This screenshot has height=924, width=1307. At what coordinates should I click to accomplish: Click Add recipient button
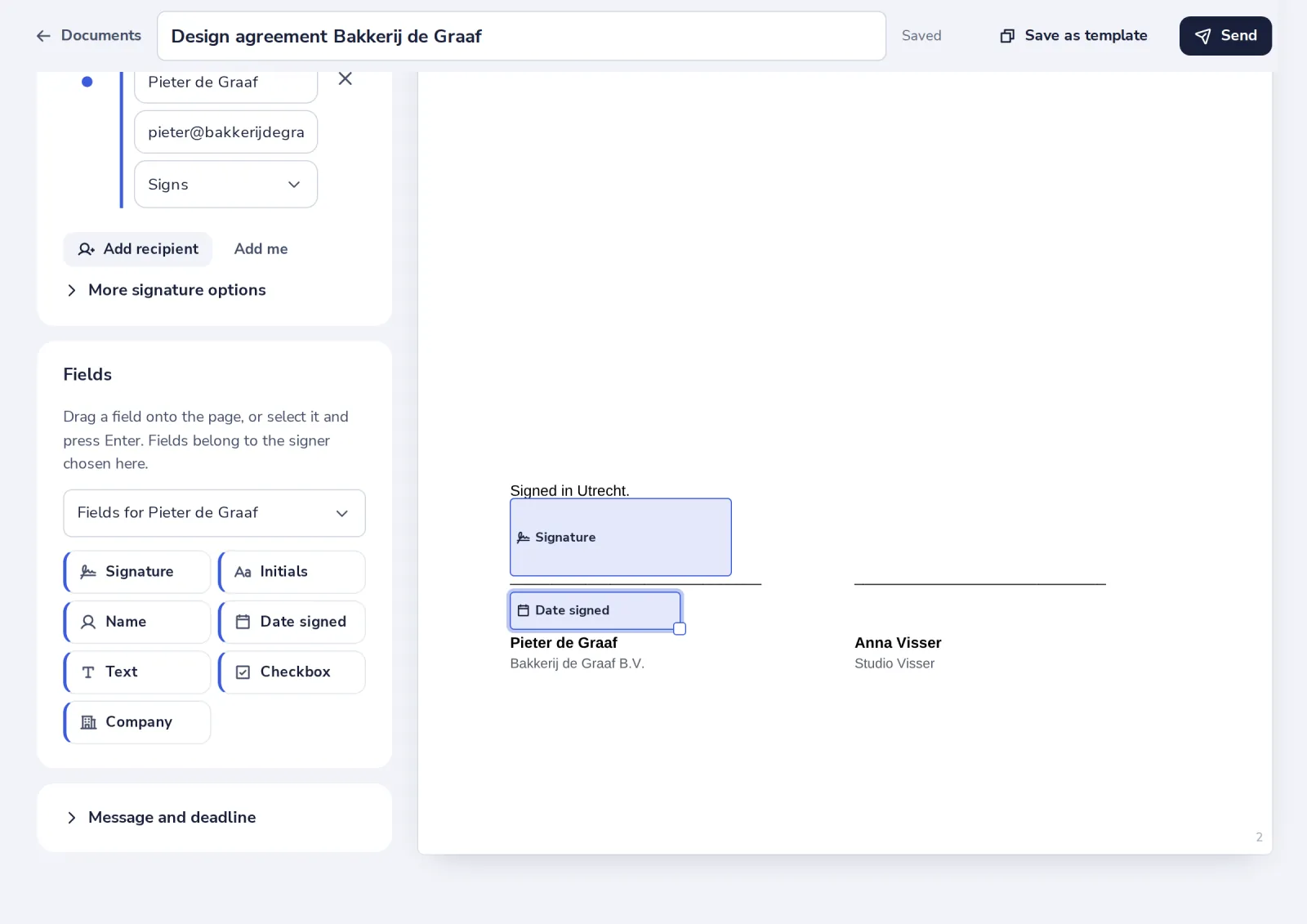(138, 249)
